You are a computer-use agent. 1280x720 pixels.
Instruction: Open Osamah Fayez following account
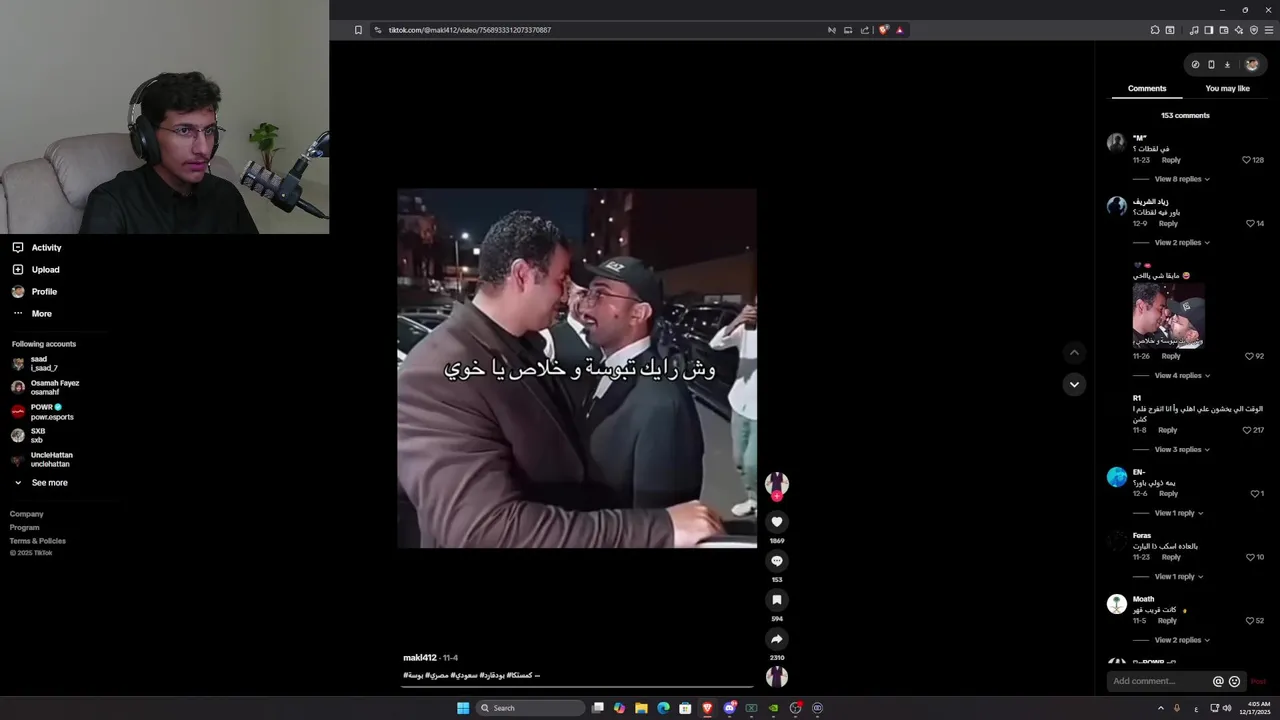[45, 387]
